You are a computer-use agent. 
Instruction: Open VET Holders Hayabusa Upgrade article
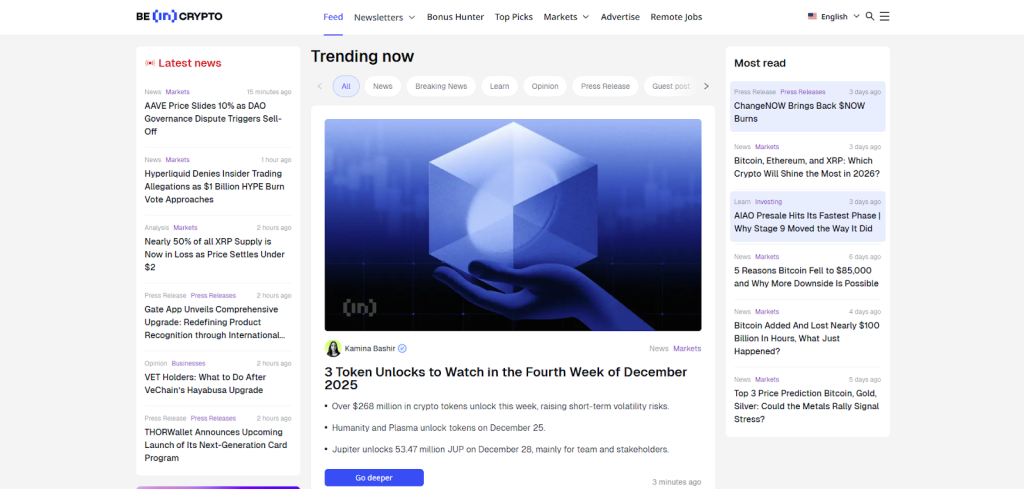(205, 384)
